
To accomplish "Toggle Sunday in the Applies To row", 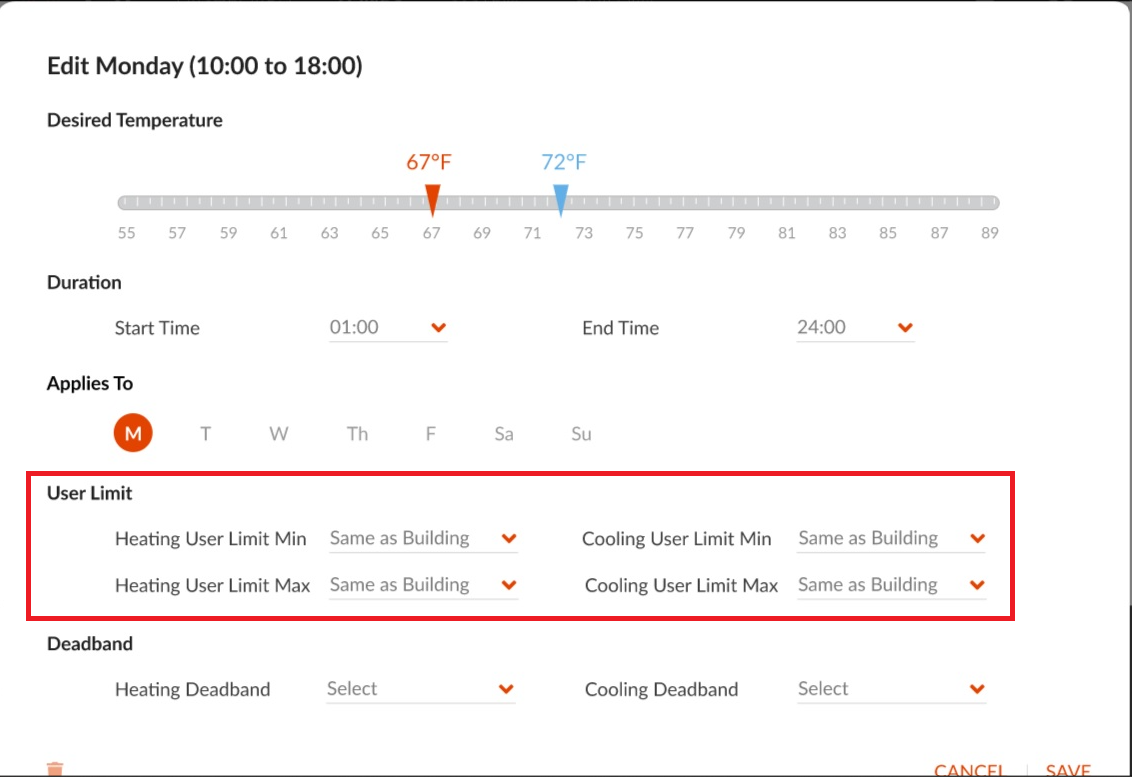I will point(581,434).
